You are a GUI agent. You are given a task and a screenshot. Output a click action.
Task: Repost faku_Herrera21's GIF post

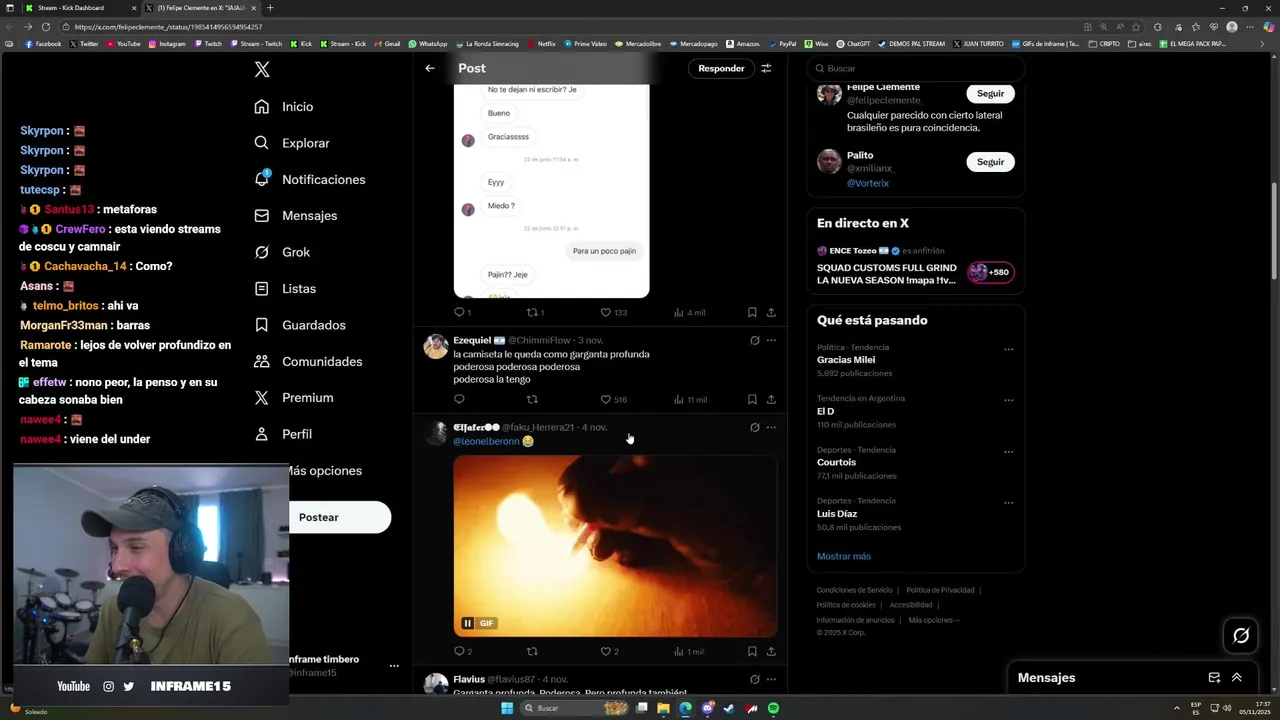pos(532,651)
